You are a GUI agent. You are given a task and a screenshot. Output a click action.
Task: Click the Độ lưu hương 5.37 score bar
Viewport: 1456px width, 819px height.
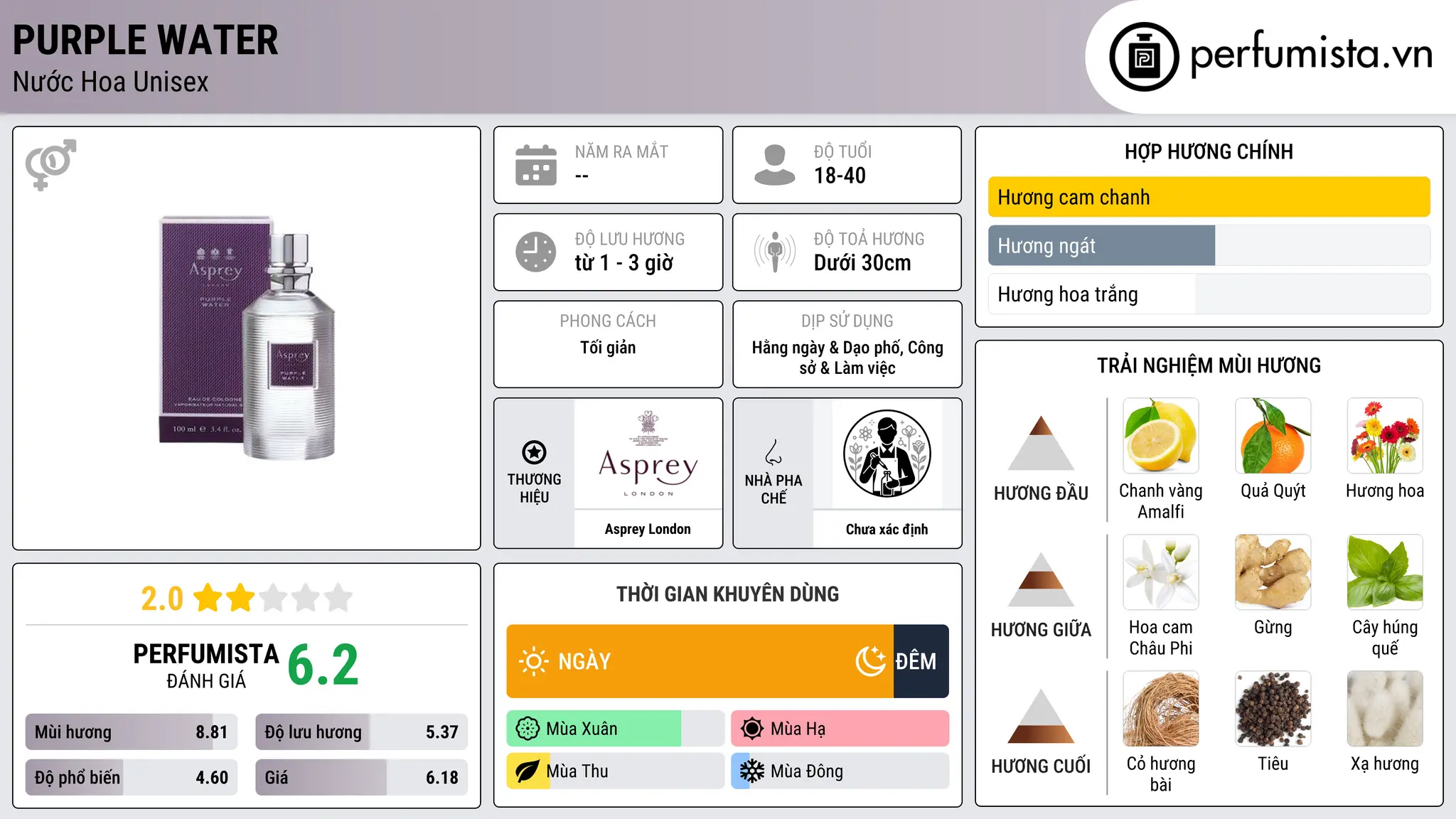pyautogui.click(x=361, y=732)
